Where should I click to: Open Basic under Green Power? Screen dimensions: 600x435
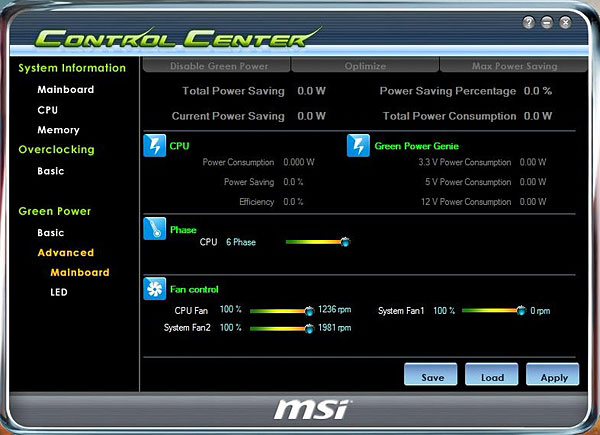coord(51,233)
